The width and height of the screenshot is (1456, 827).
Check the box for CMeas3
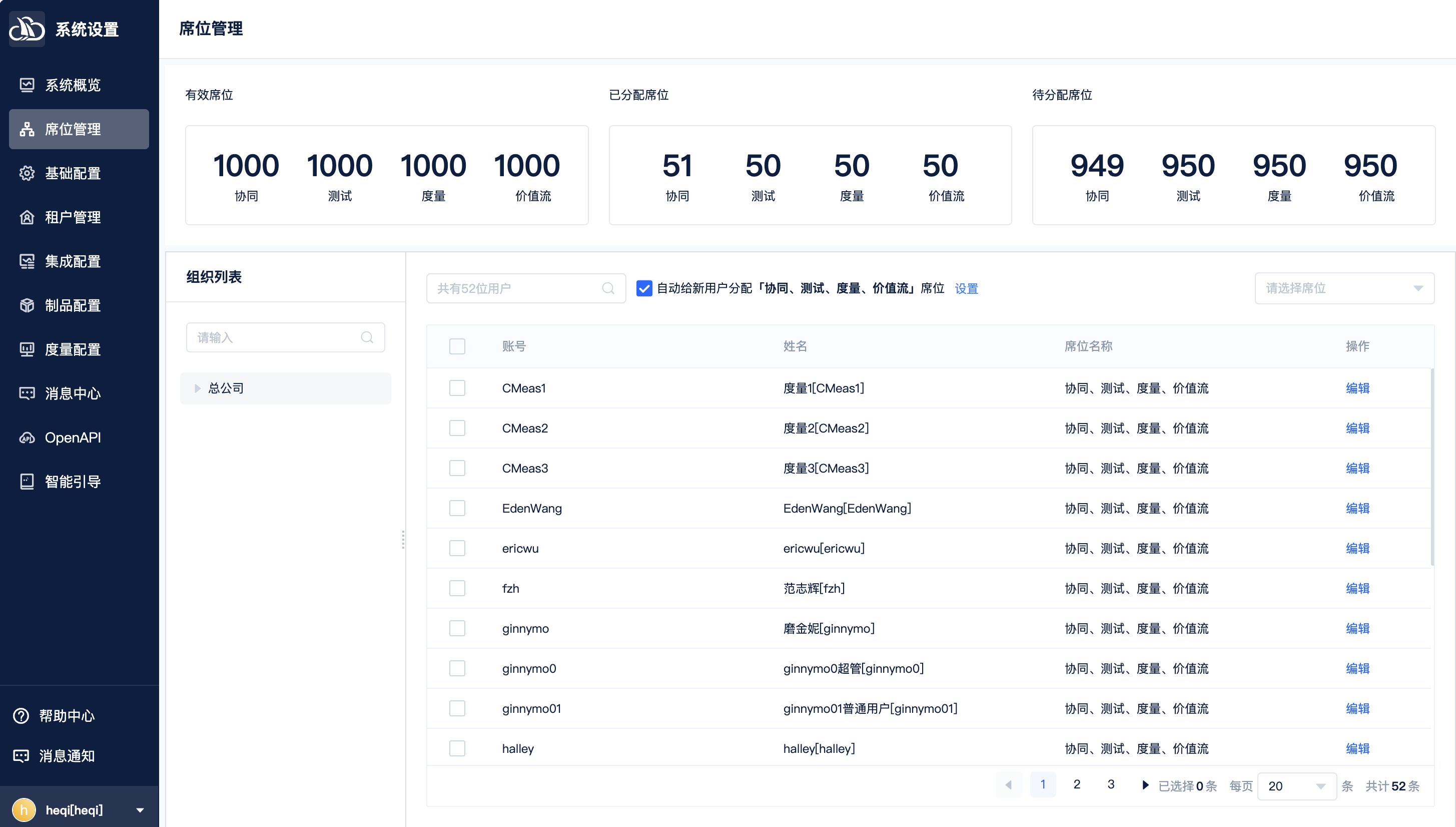(x=457, y=468)
